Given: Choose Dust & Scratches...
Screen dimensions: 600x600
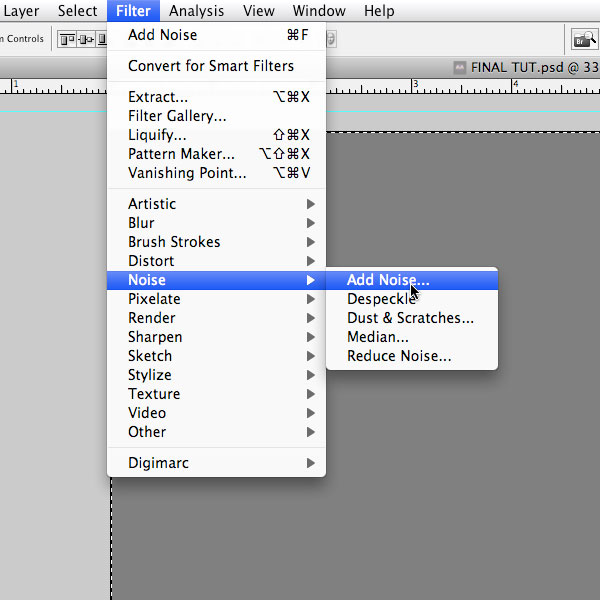Looking at the screenshot, I should 412,318.
